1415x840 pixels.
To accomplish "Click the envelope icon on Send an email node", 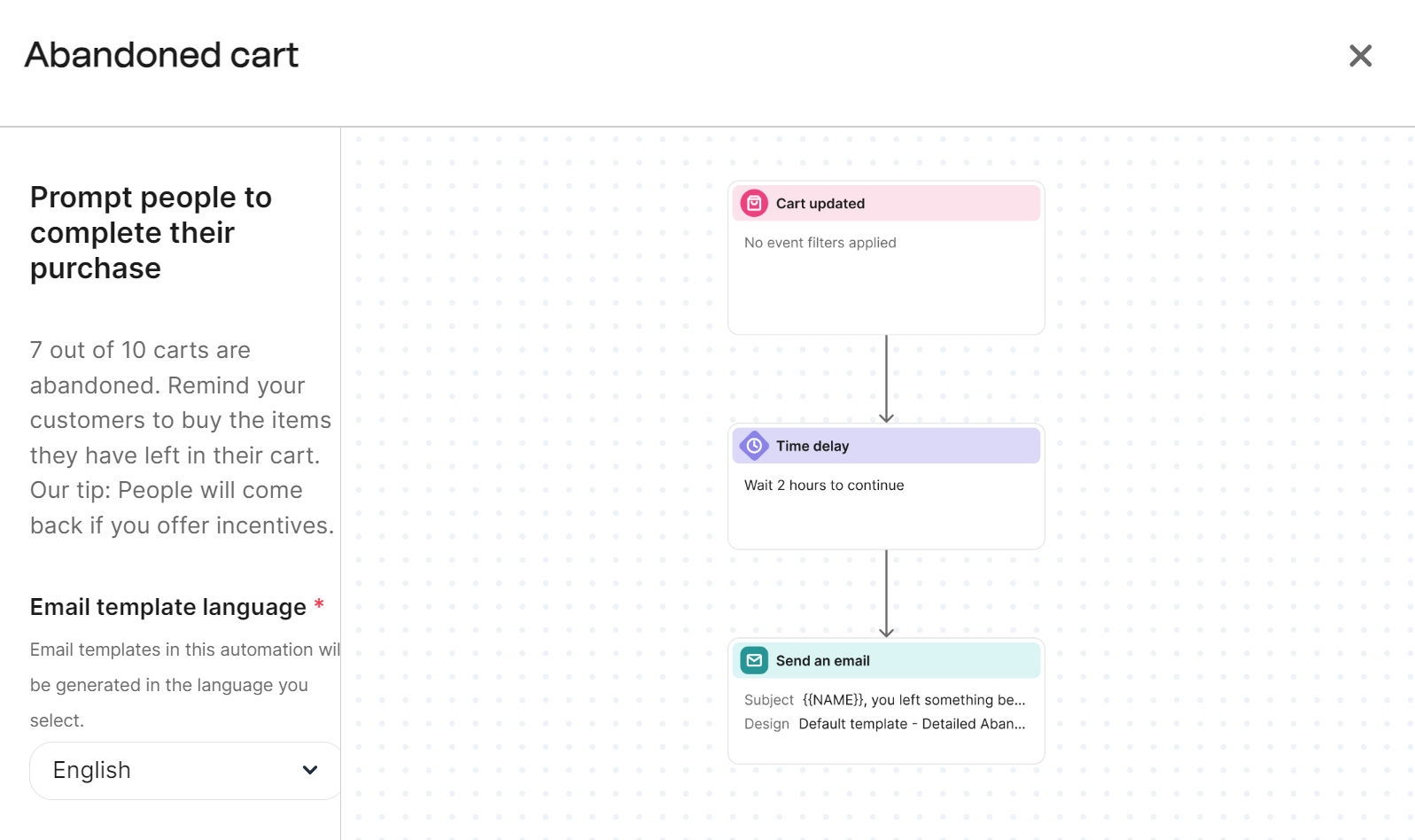I will (x=754, y=660).
